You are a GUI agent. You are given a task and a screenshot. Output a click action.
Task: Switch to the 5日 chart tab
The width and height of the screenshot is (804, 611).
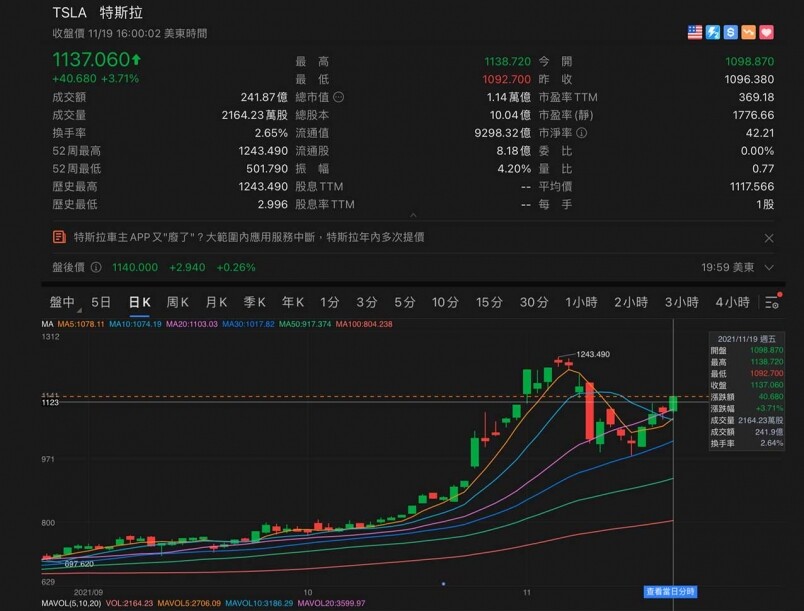point(101,302)
